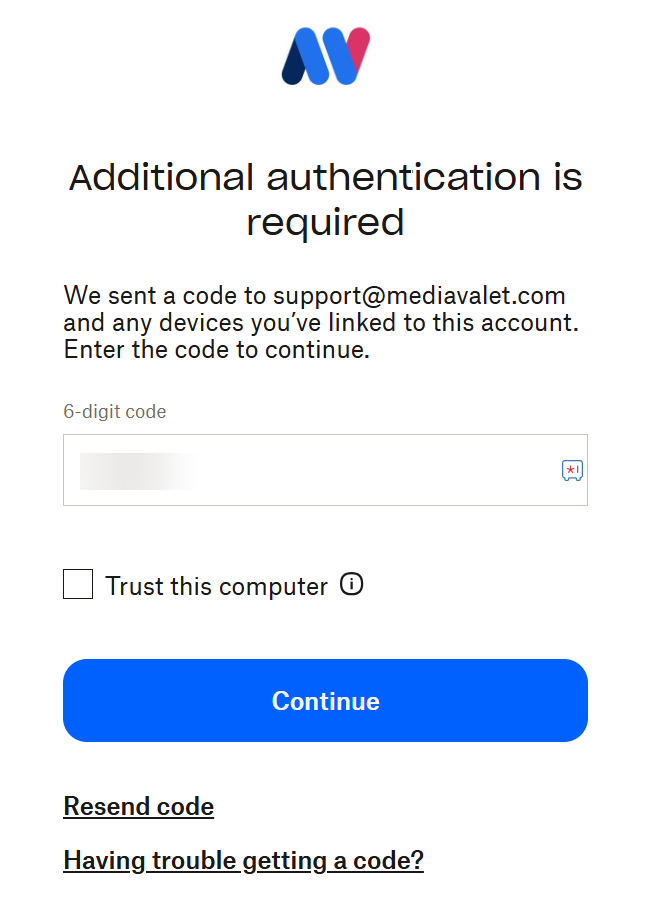Open Having trouble getting a code?
Image resolution: width=647 pixels, height=920 pixels.
coord(243,860)
